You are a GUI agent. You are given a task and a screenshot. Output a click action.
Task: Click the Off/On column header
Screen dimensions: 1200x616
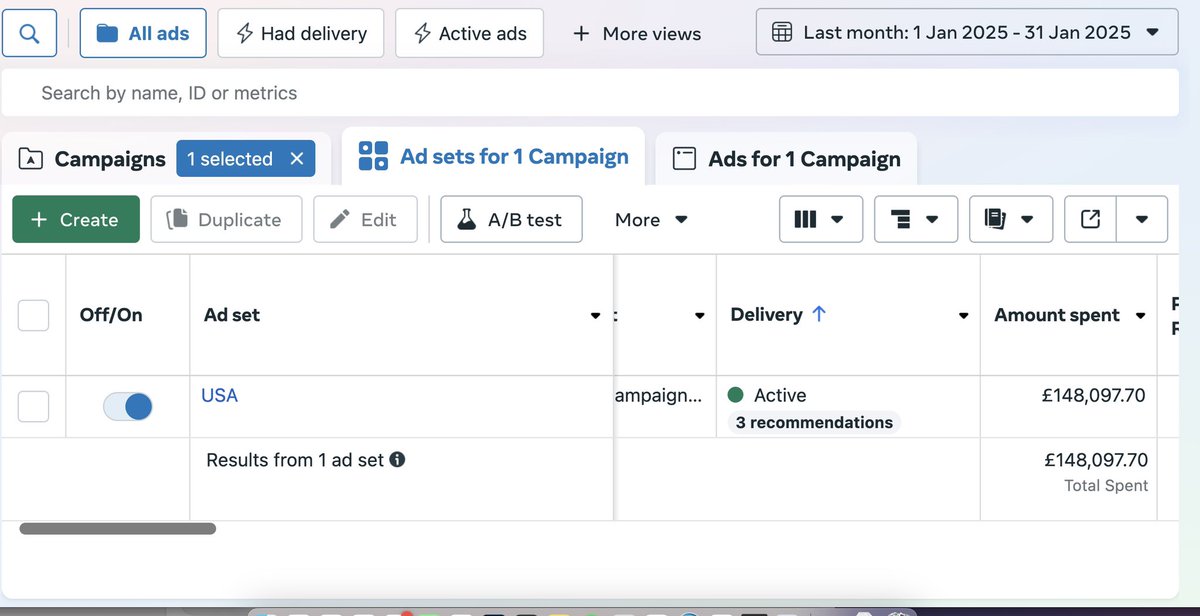111,315
